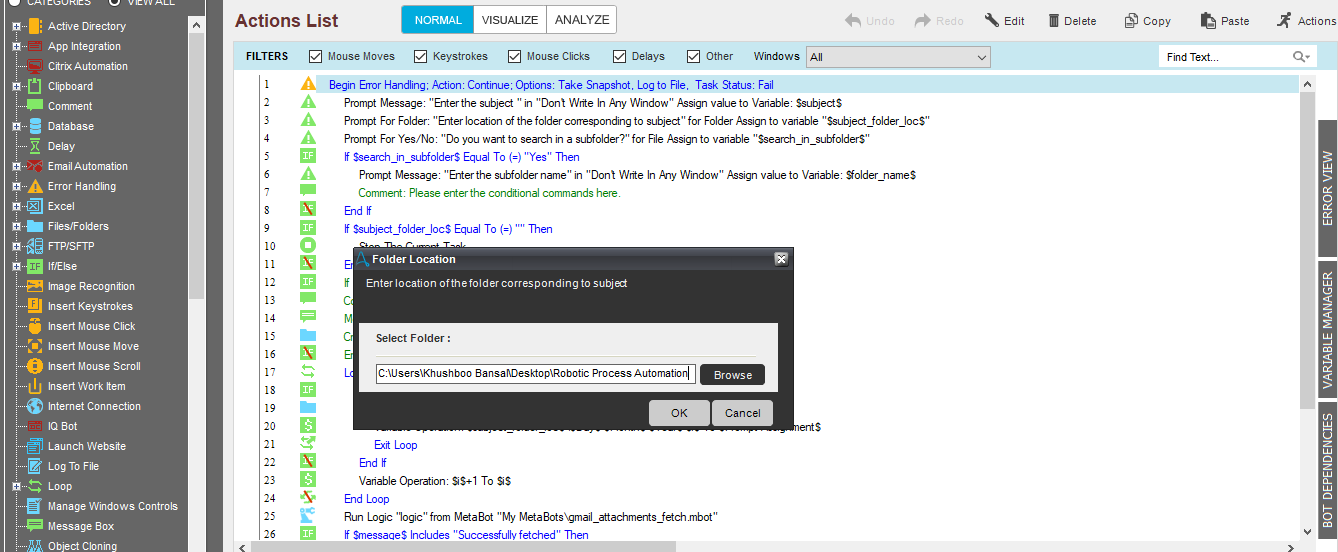Click Browse in Folder Location dialog
This screenshot has height=552, width=1338.
coord(732,375)
